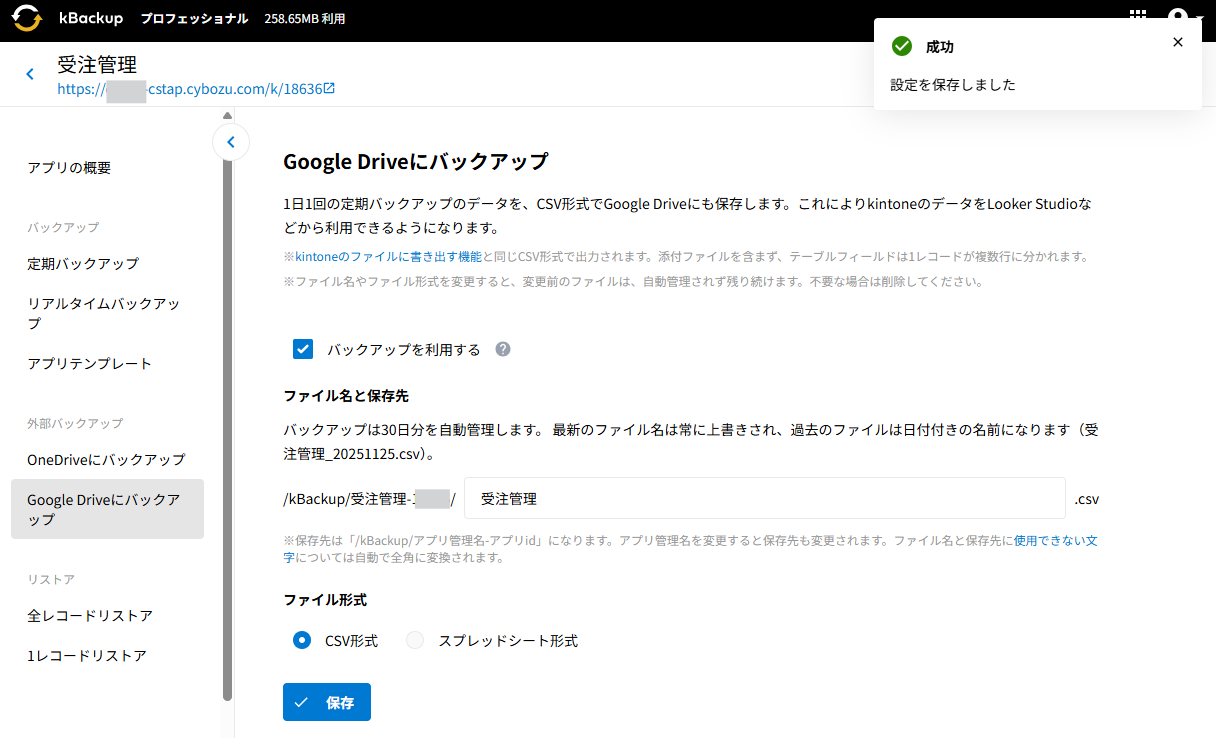The width and height of the screenshot is (1216, 738).
Task: Click the file name input field
Action: click(x=764, y=498)
